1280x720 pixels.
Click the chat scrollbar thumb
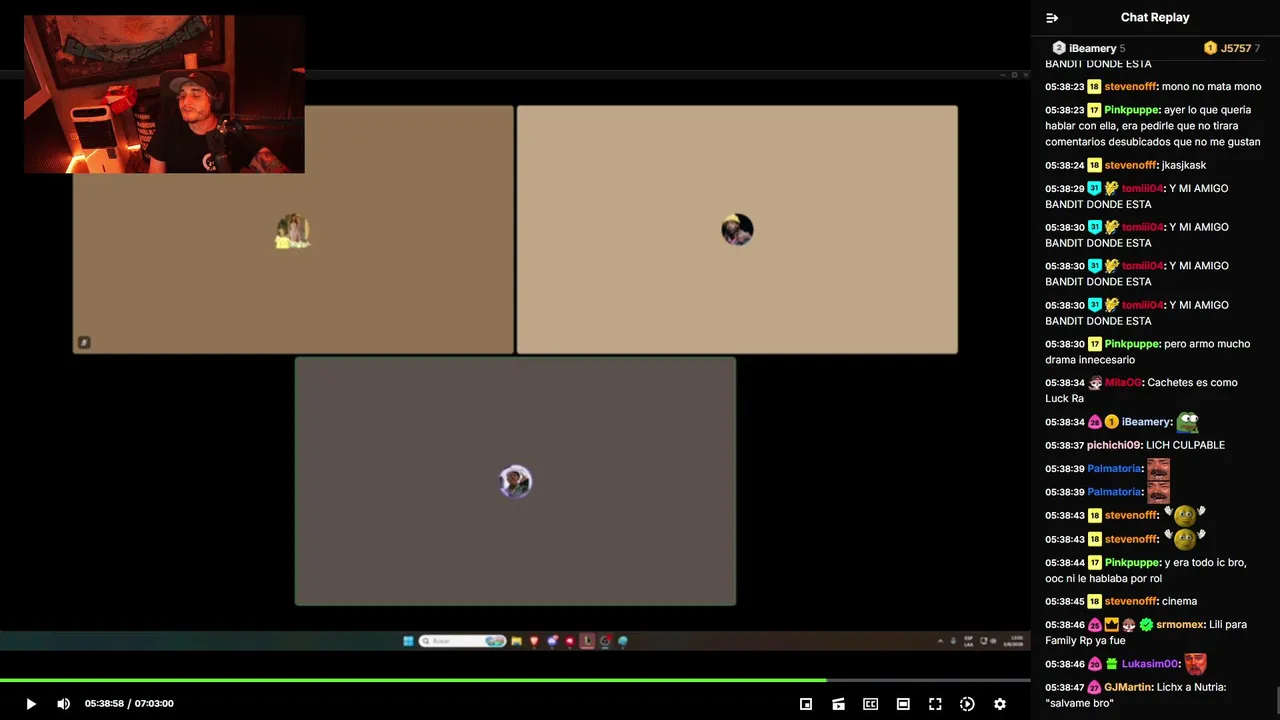[x=1276, y=698]
